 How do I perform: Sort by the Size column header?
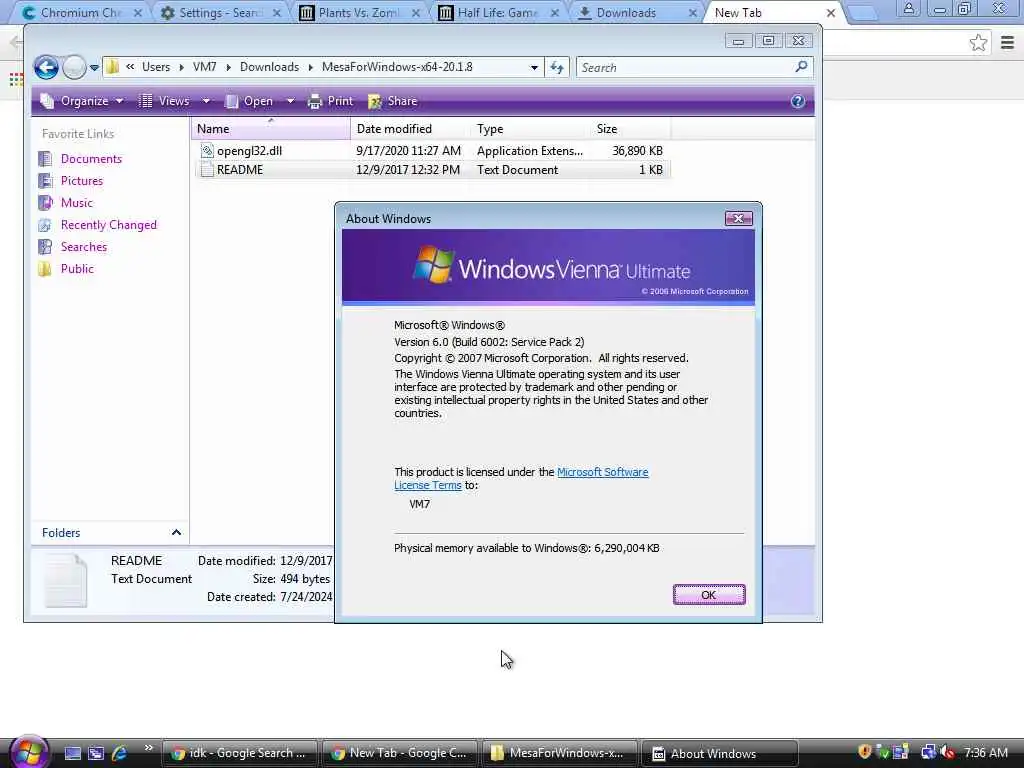point(630,129)
